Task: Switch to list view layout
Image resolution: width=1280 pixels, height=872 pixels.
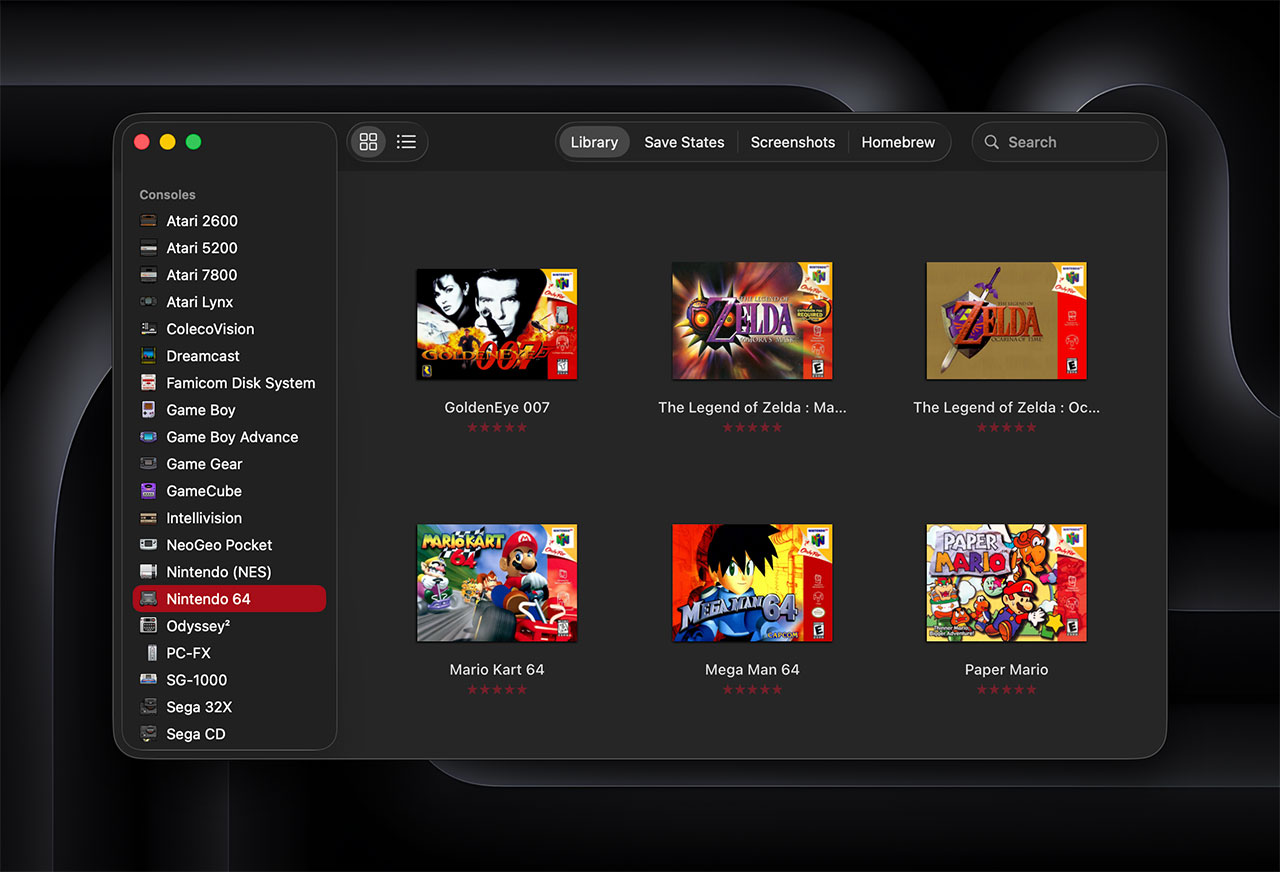Action: [x=406, y=142]
